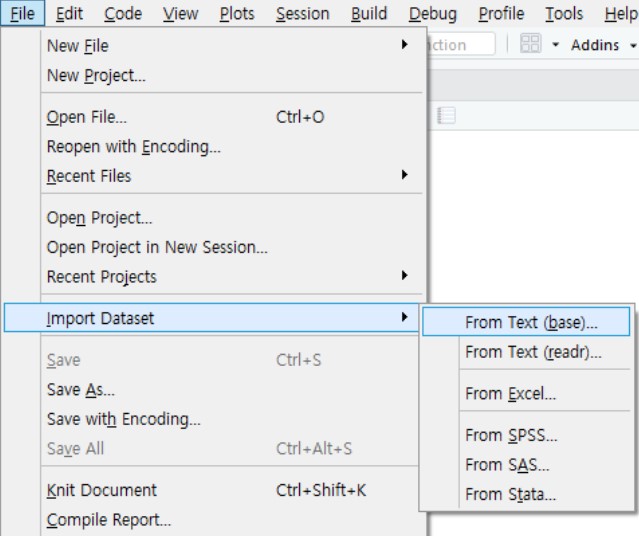639x536 pixels.
Task: Select Reopen with Encoding option
Action: [x=134, y=146]
